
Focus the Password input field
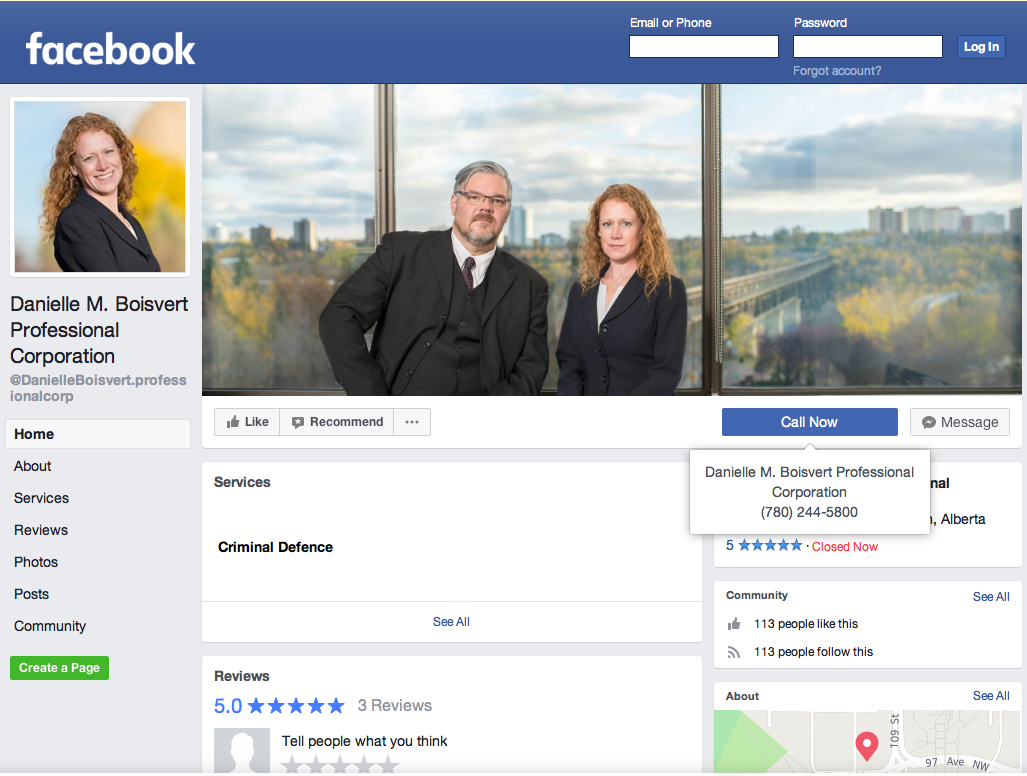(x=867, y=47)
